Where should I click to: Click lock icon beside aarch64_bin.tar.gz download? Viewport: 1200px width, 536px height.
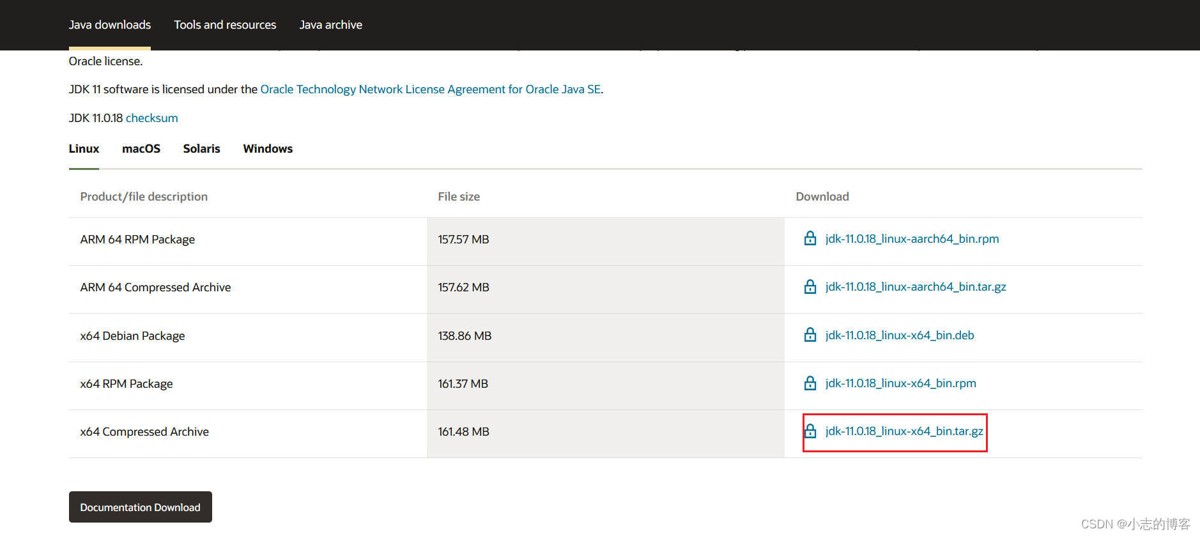tap(810, 287)
